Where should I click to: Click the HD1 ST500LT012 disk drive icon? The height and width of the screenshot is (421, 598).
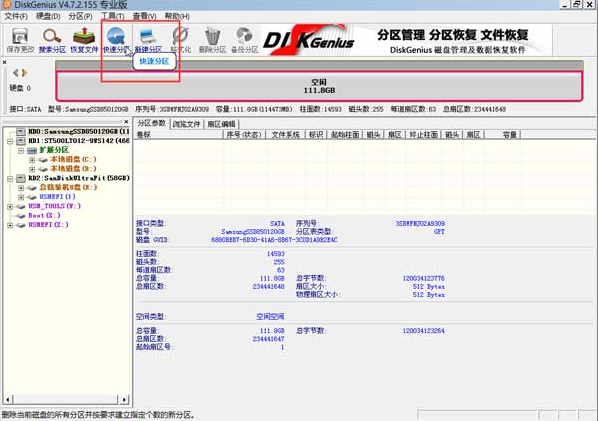tap(21, 141)
